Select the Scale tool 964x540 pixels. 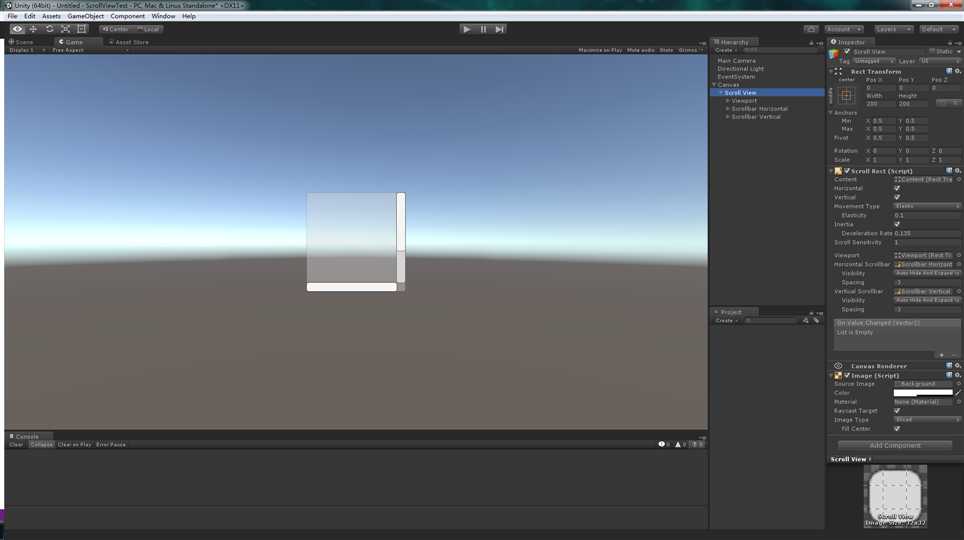[65, 29]
